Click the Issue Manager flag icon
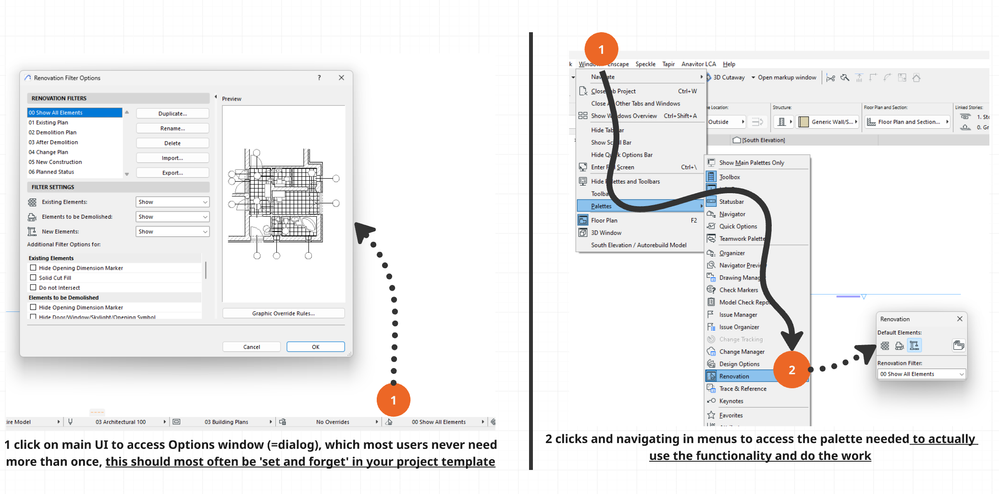Viewport: 999px width, 494px height. point(712,315)
